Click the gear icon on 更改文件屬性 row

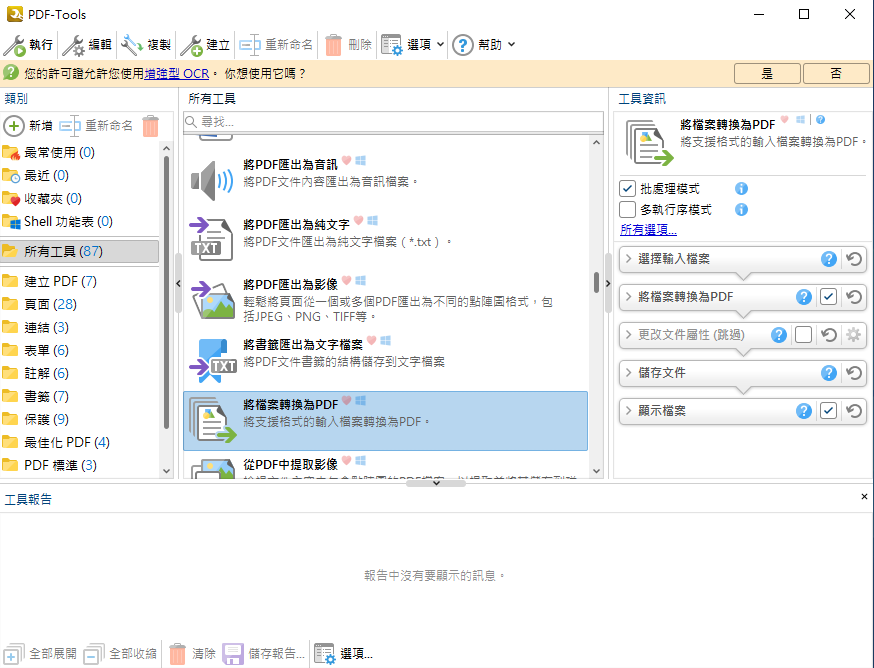[x=853, y=335]
